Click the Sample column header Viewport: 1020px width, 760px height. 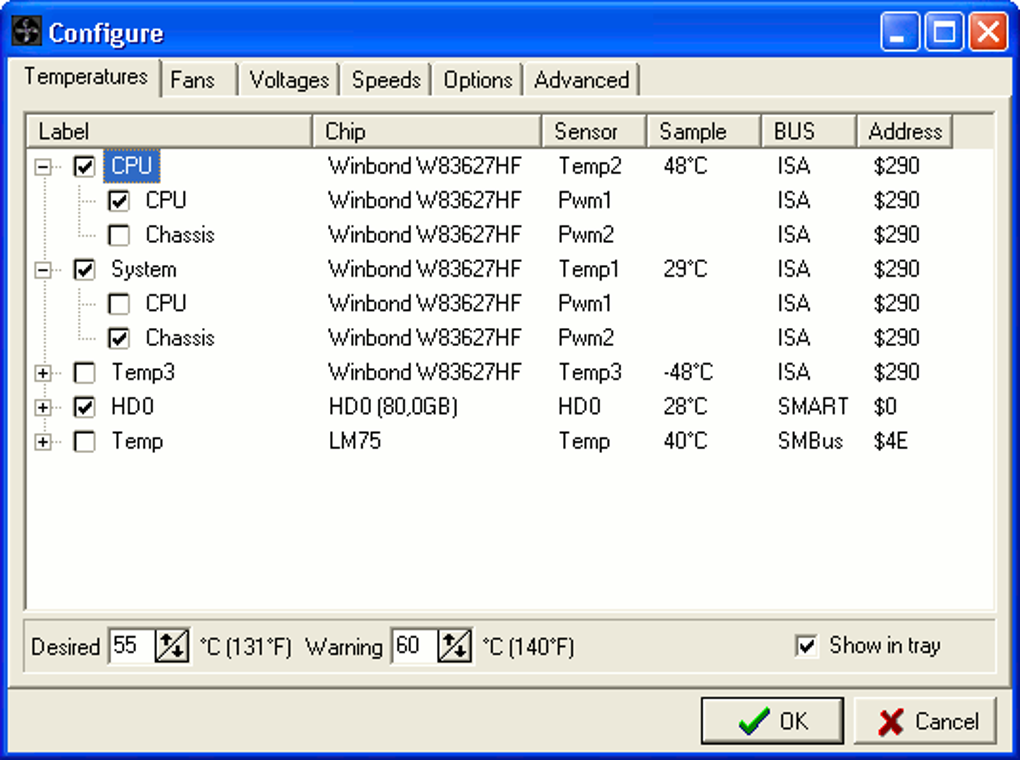click(703, 131)
